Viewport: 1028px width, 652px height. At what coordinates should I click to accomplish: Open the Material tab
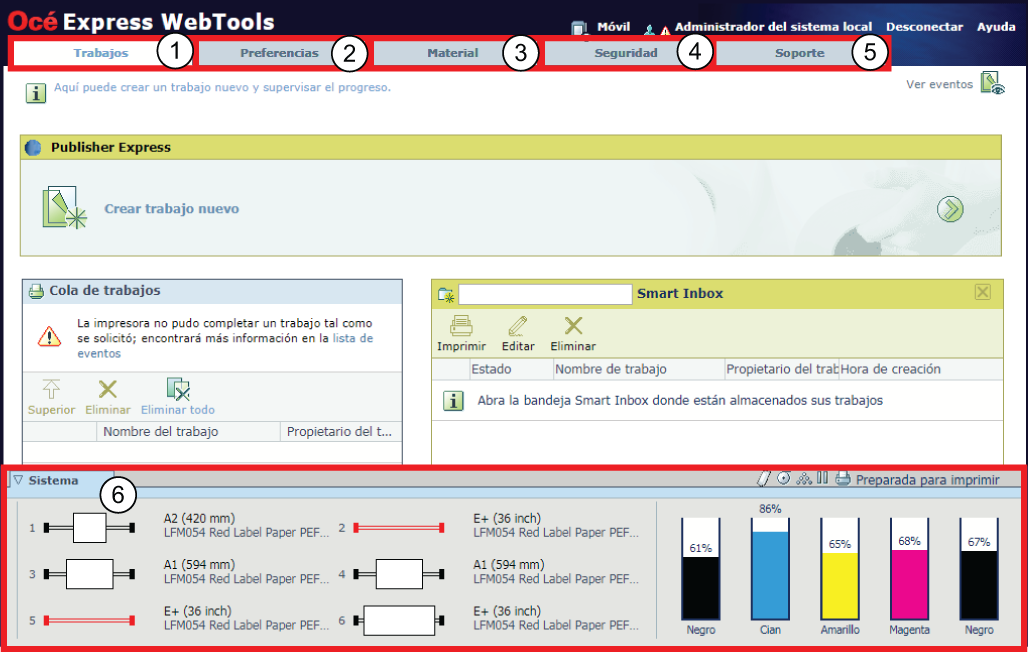(452, 53)
